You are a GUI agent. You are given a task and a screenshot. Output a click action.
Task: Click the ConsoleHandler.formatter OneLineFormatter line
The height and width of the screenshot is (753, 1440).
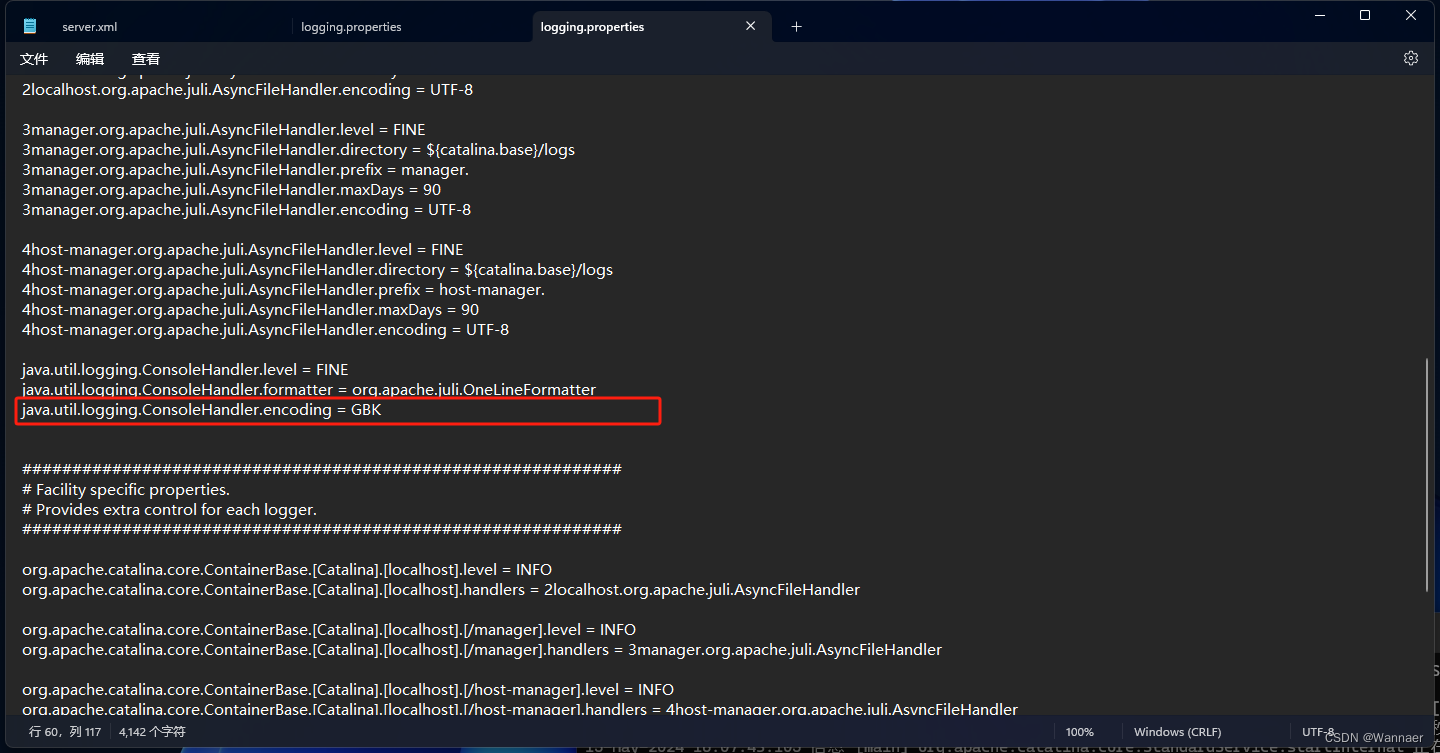click(x=309, y=390)
